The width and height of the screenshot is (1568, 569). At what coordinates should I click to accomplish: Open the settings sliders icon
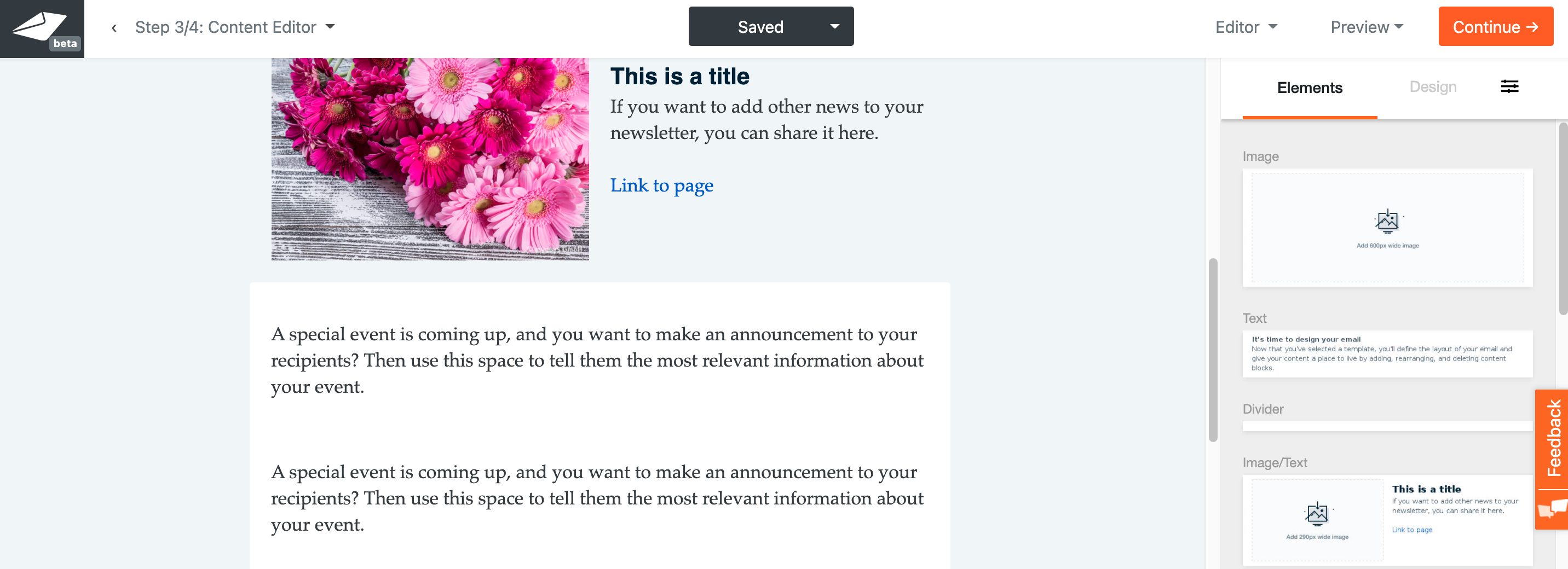point(1509,87)
